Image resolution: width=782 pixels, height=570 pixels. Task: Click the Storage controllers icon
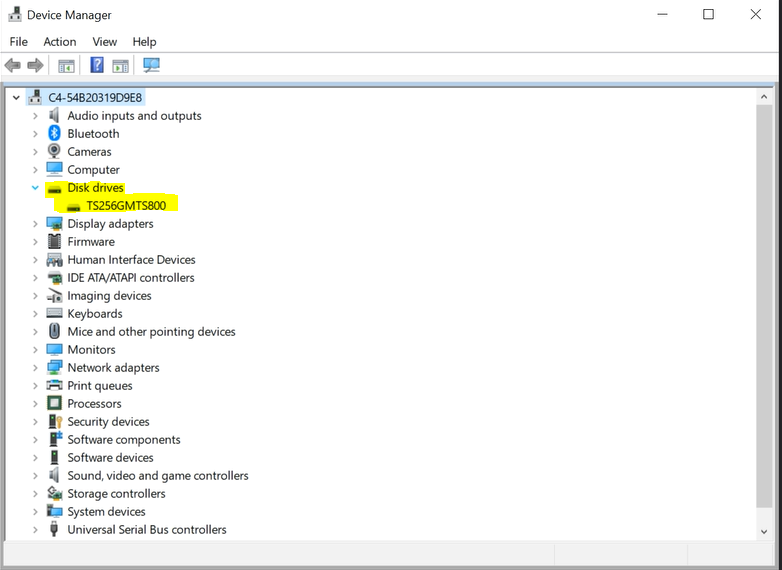54,493
